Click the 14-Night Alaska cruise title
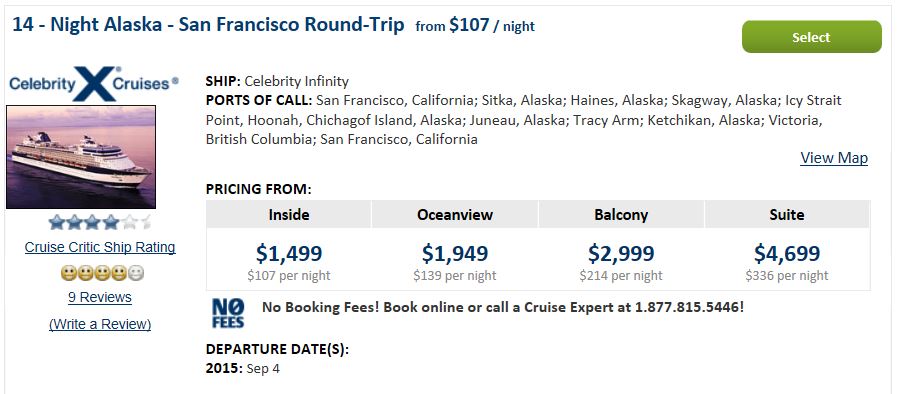The height and width of the screenshot is (394, 899). pyautogui.click(x=208, y=25)
